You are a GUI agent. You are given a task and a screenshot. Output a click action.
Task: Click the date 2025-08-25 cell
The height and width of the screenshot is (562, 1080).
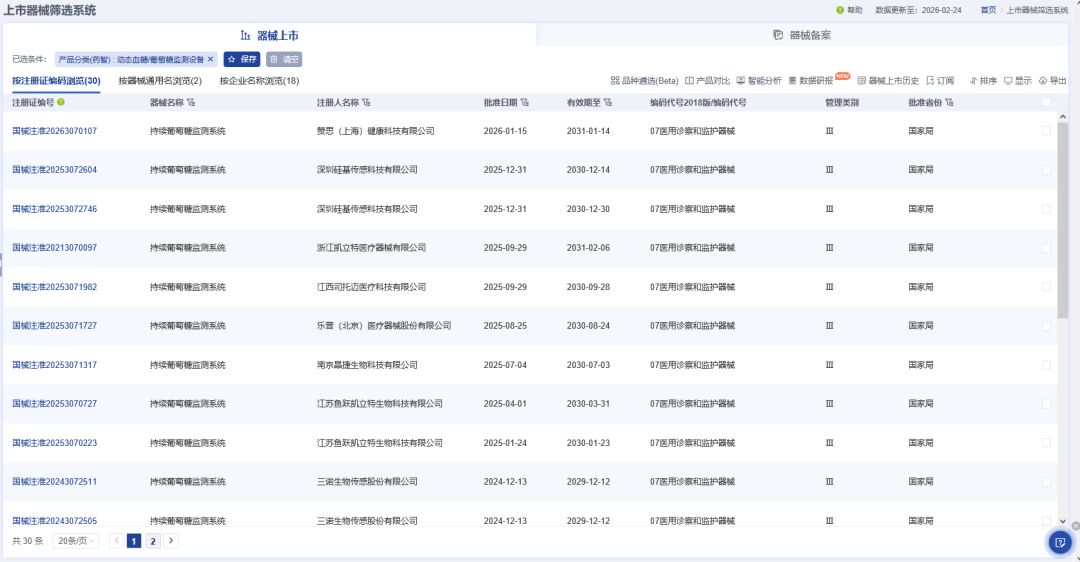(x=505, y=325)
